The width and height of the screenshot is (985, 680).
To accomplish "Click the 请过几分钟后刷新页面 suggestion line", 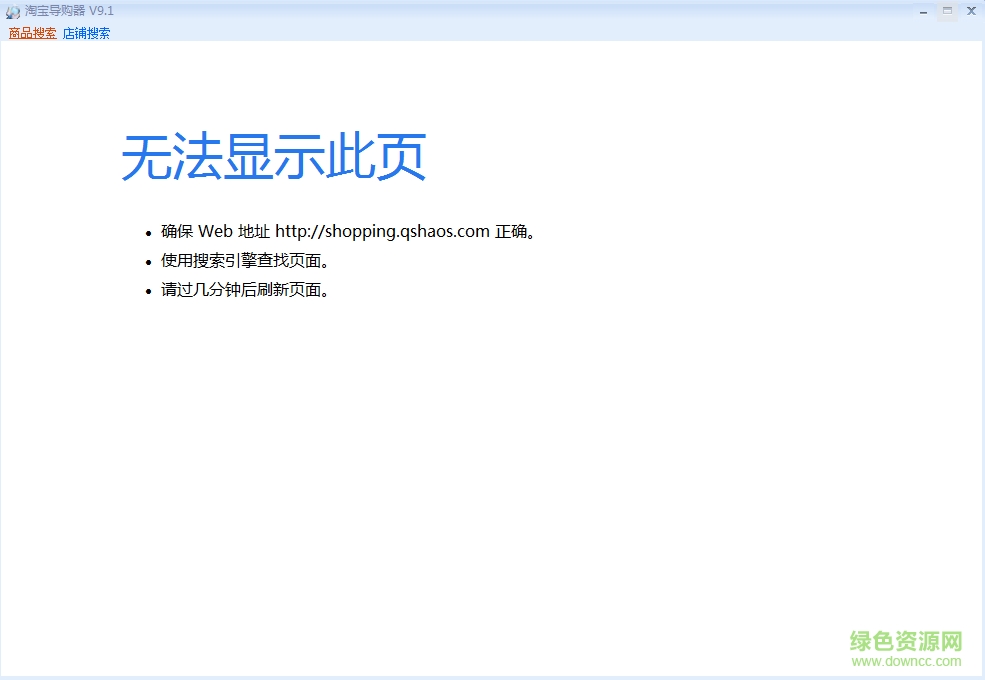I will (245, 290).
